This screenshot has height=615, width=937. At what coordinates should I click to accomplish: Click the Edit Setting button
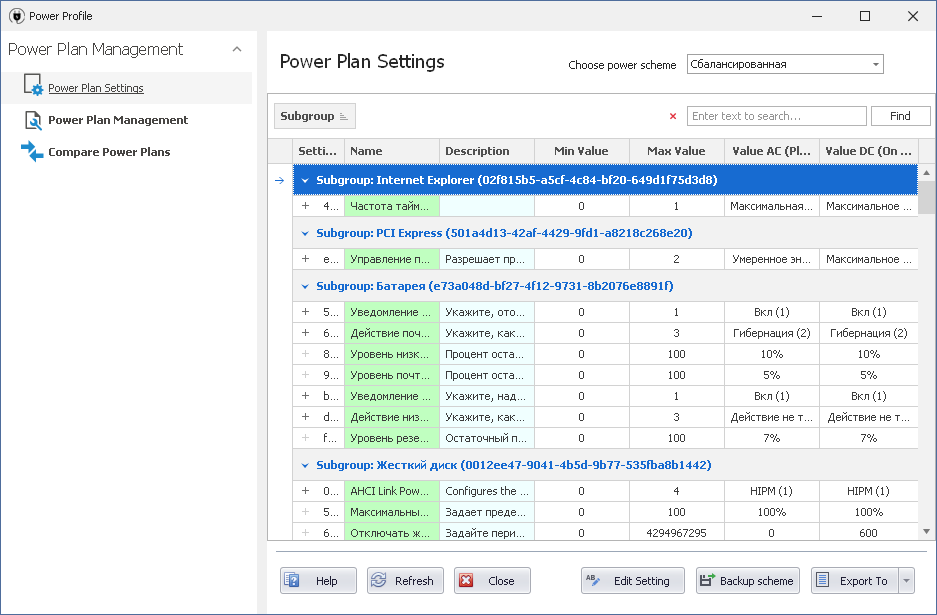pyautogui.click(x=632, y=581)
